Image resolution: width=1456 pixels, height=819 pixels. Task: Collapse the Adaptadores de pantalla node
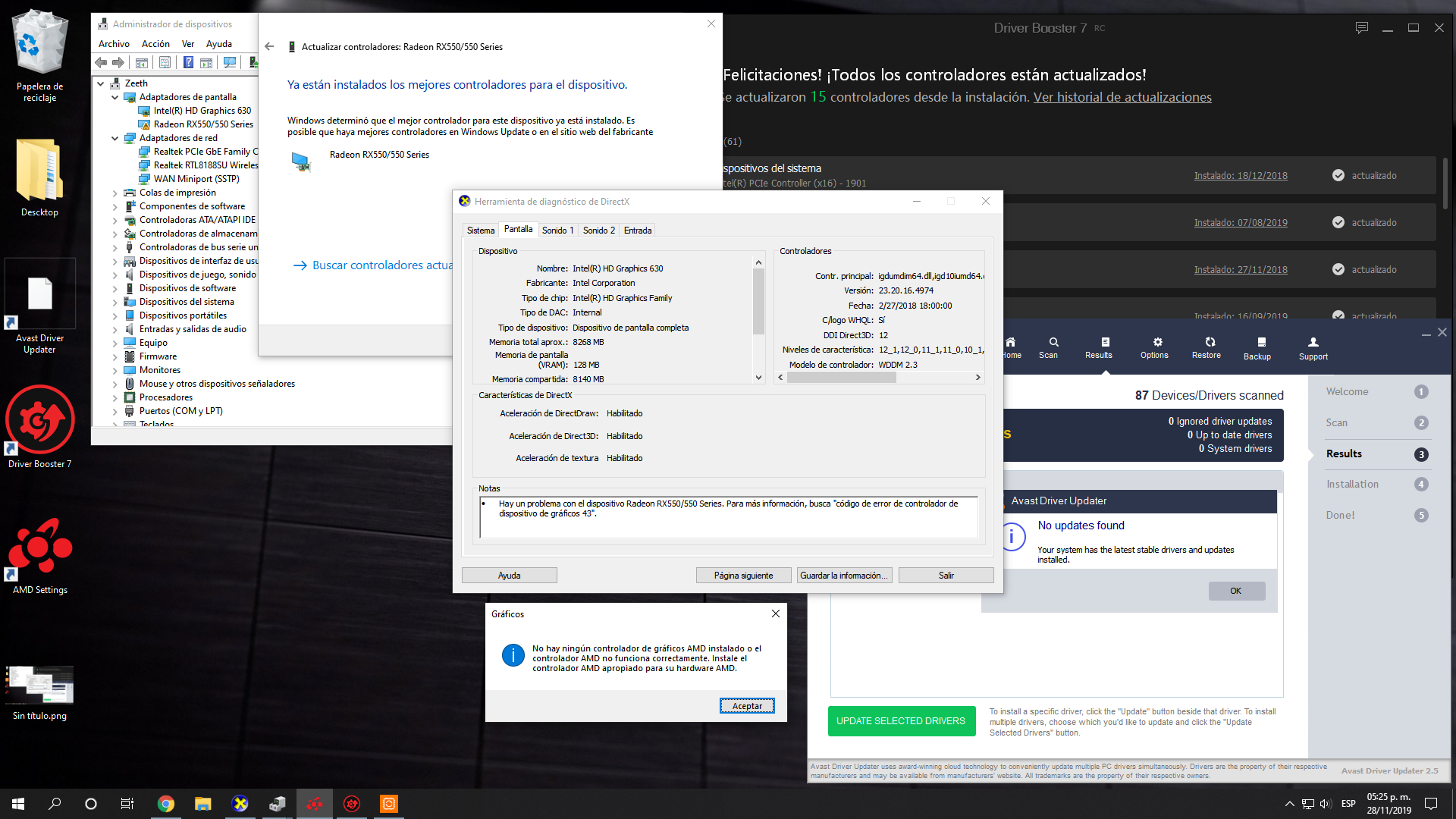click(x=115, y=97)
